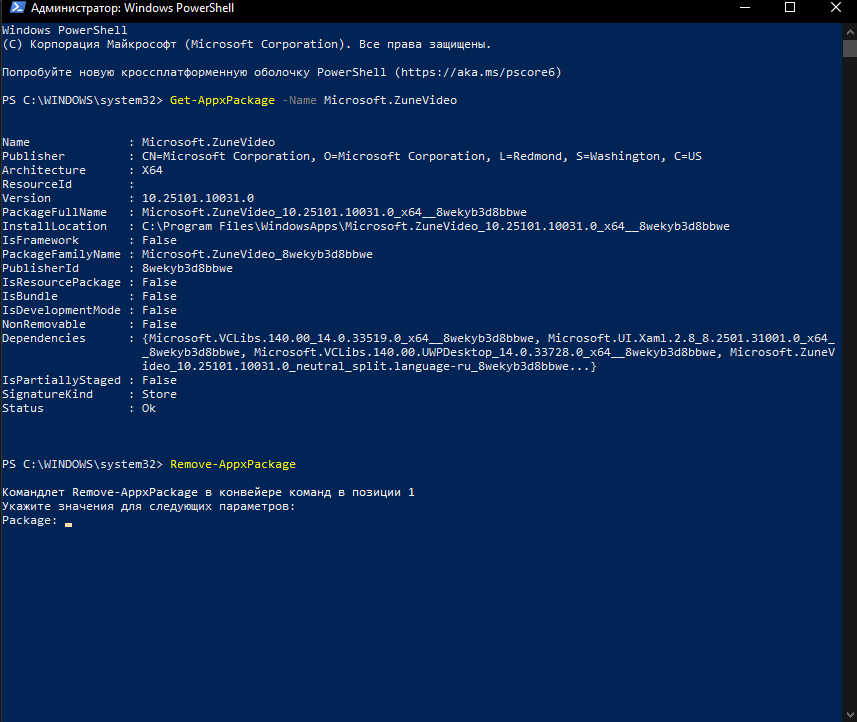
Task: Click the gray "-Name" parameter
Action: (x=299, y=100)
